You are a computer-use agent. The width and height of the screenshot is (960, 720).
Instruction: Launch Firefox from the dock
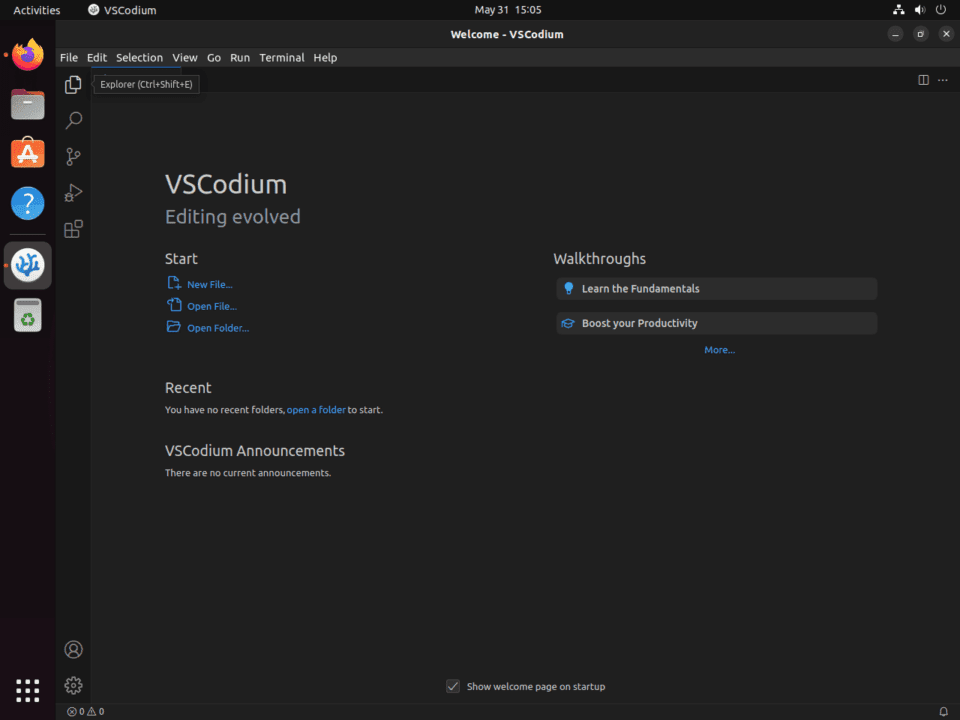(x=27, y=54)
